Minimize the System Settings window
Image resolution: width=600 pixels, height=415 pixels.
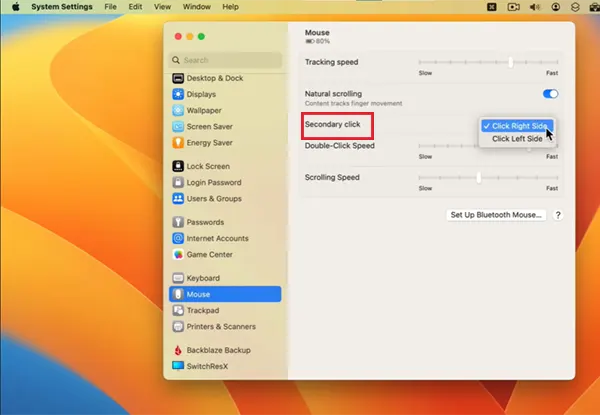(x=189, y=36)
